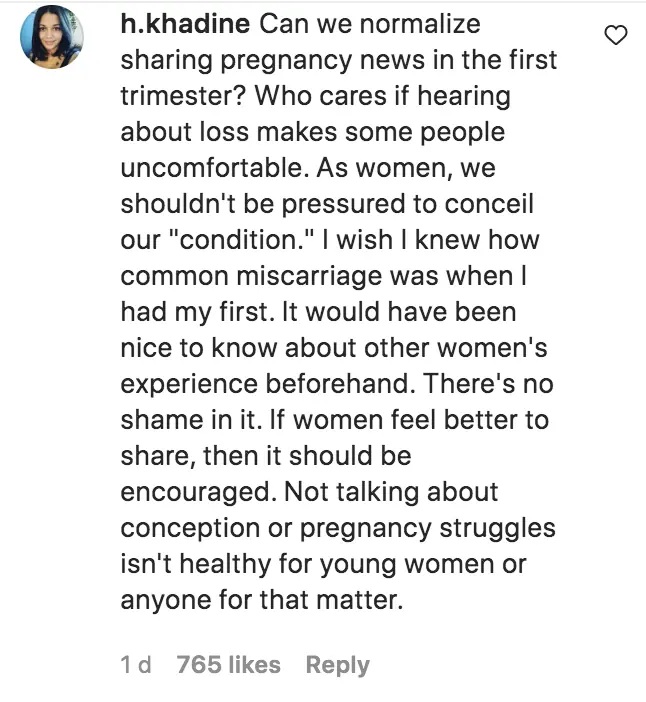This screenshot has height=702, width=646.
Task: Click the text line 'conception or pregnancy struggles'
Action: (x=337, y=528)
